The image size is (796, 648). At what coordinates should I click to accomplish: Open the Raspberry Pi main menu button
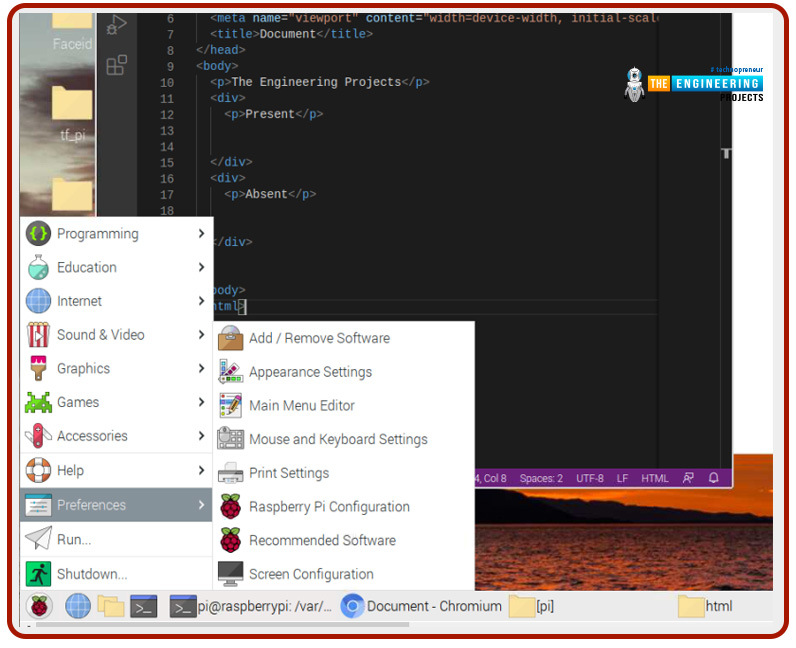(39, 606)
